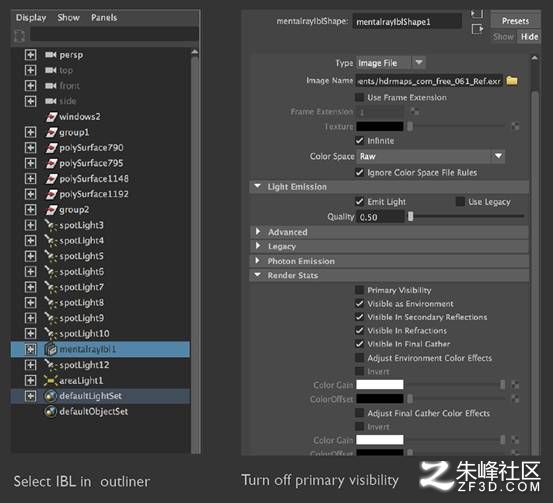
Task: Open the Color Space Raw dropdown
Action: (x=431, y=156)
